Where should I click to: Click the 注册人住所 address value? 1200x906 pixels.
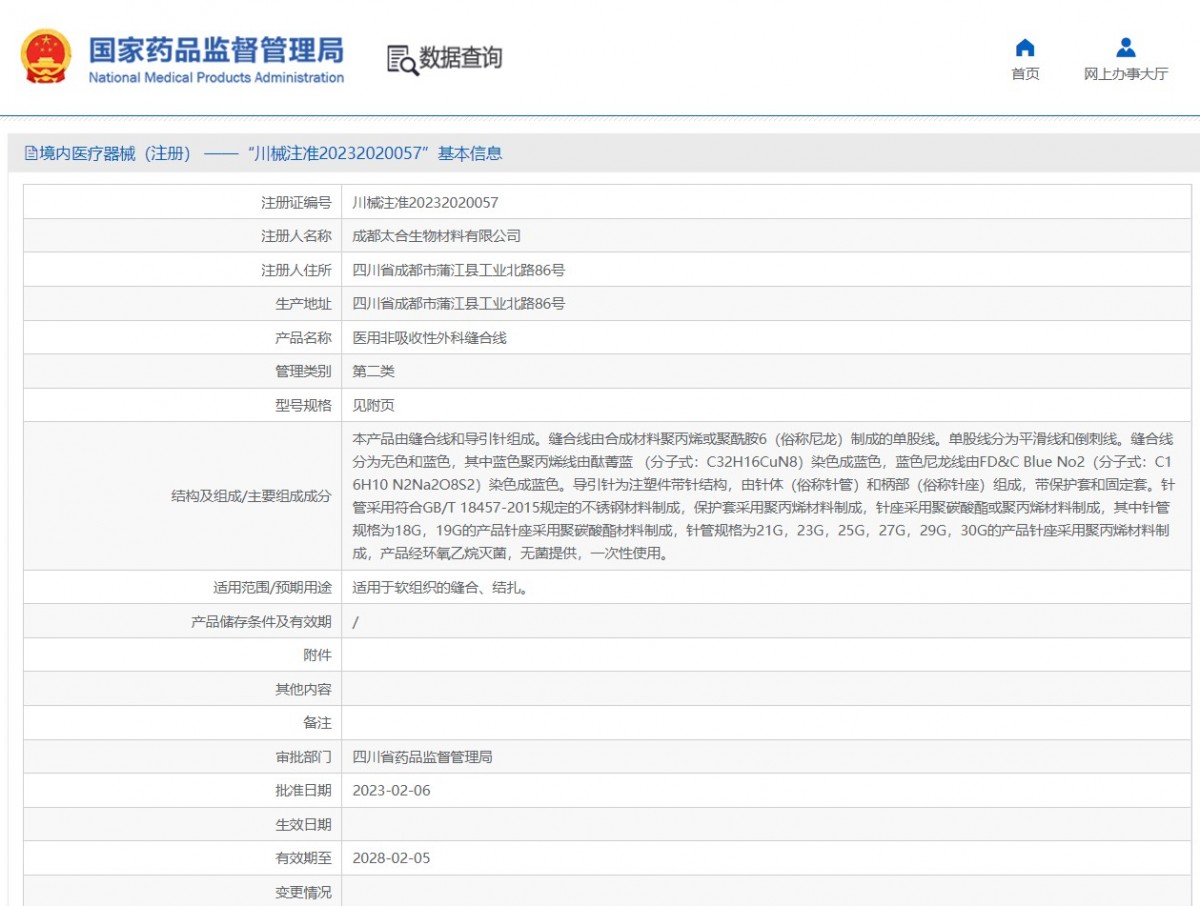[x=459, y=270]
